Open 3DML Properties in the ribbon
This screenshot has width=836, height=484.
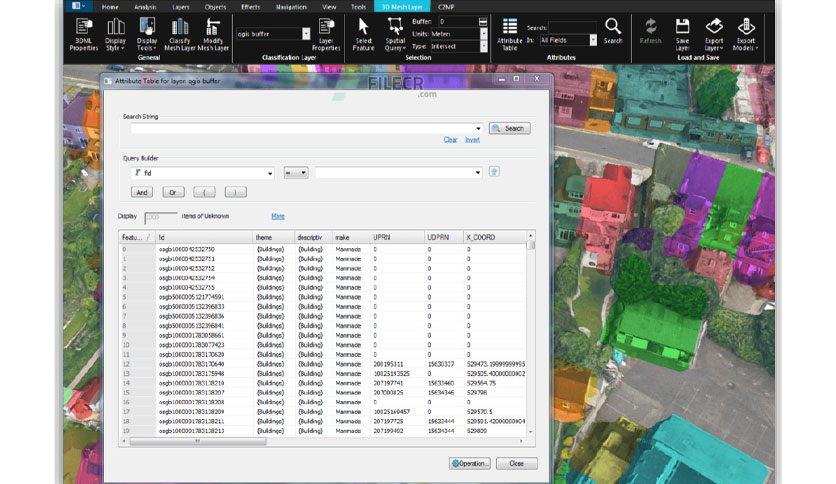(x=84, y=35)
